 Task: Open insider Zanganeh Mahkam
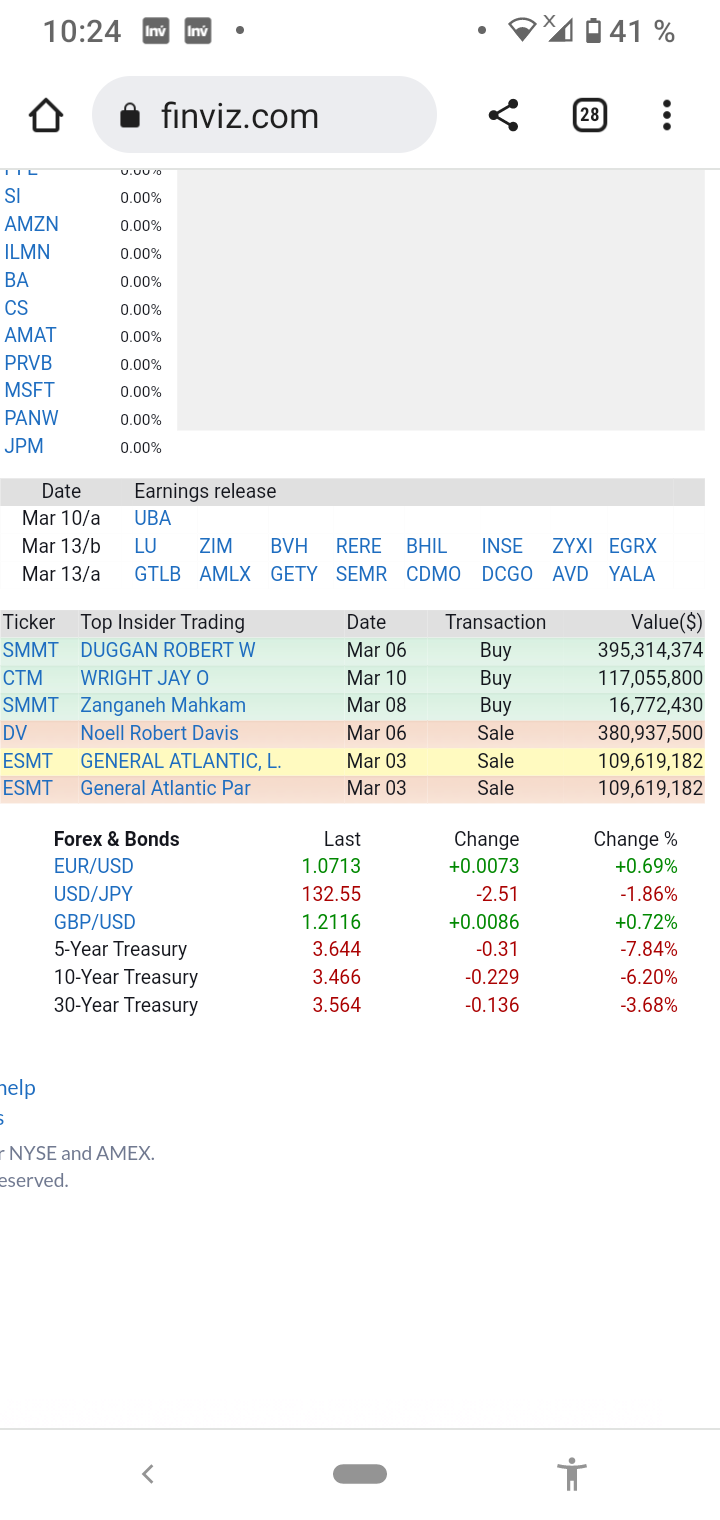(x=163, y=705)
